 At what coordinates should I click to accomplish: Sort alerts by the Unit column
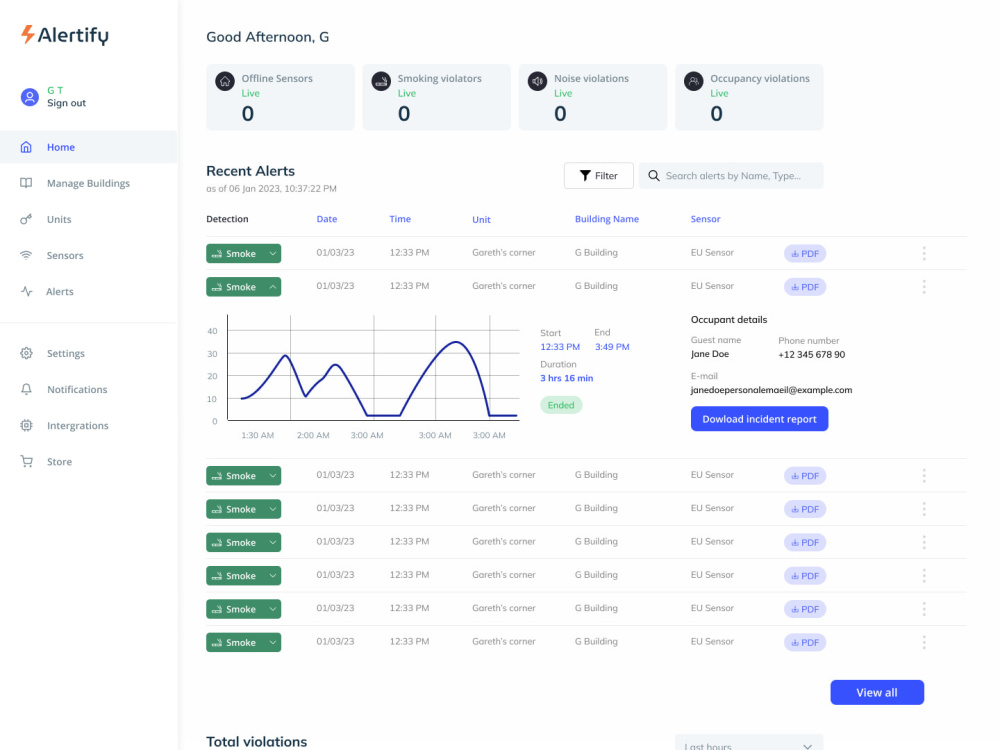481,219
